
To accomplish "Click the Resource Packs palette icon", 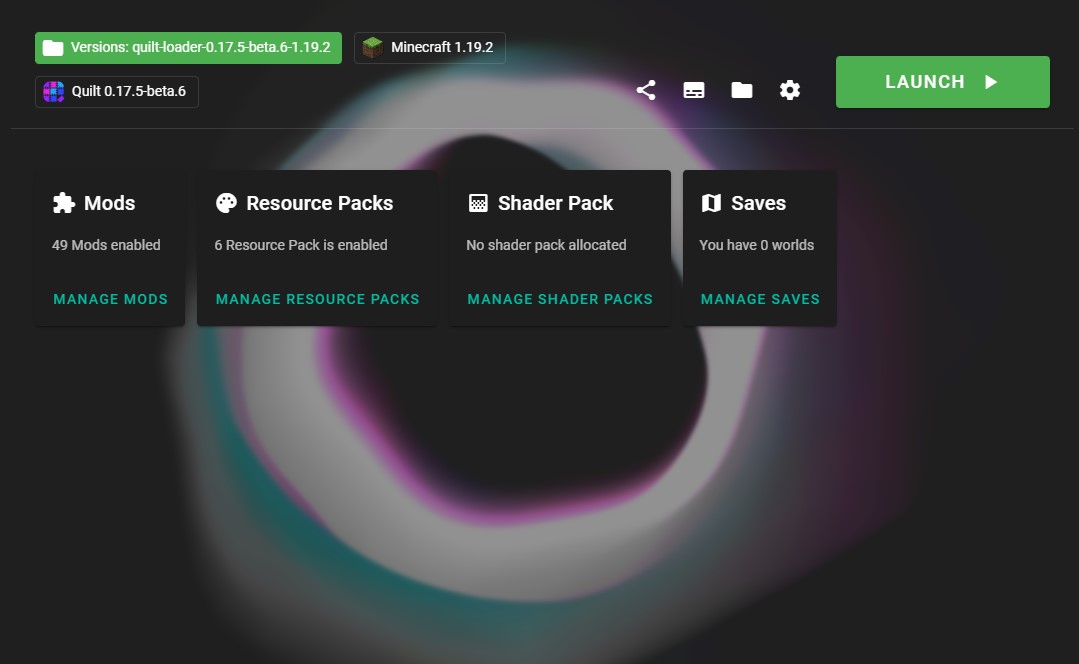I will (x=226, y=203).
